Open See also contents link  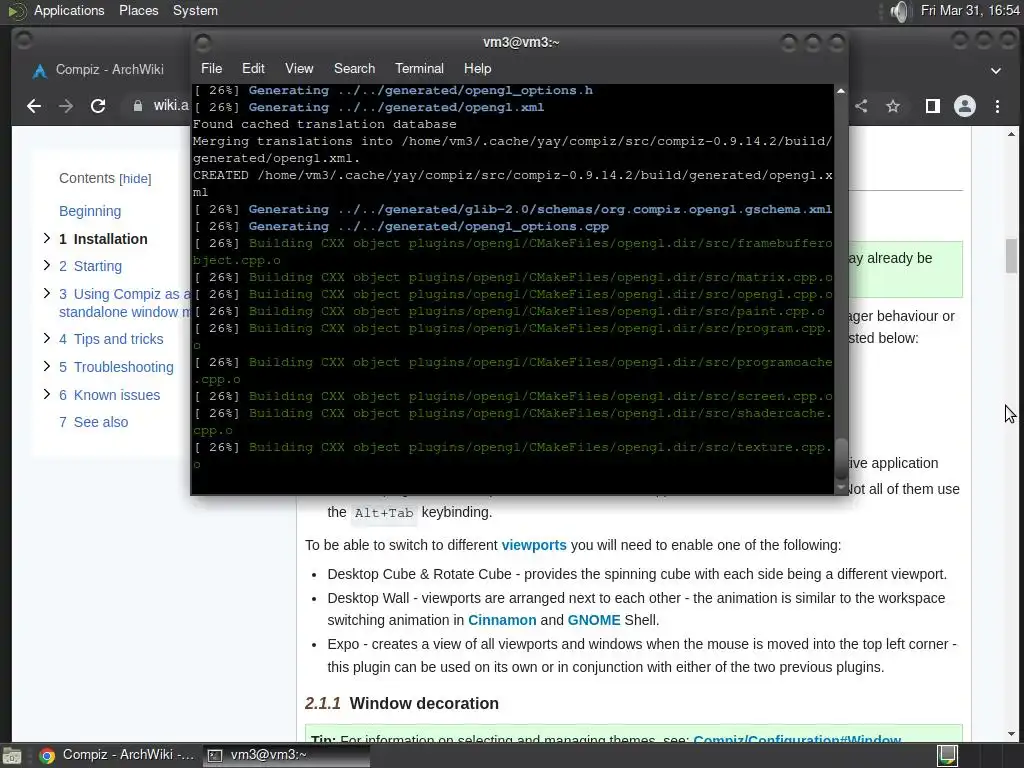[x=93, y=422]
